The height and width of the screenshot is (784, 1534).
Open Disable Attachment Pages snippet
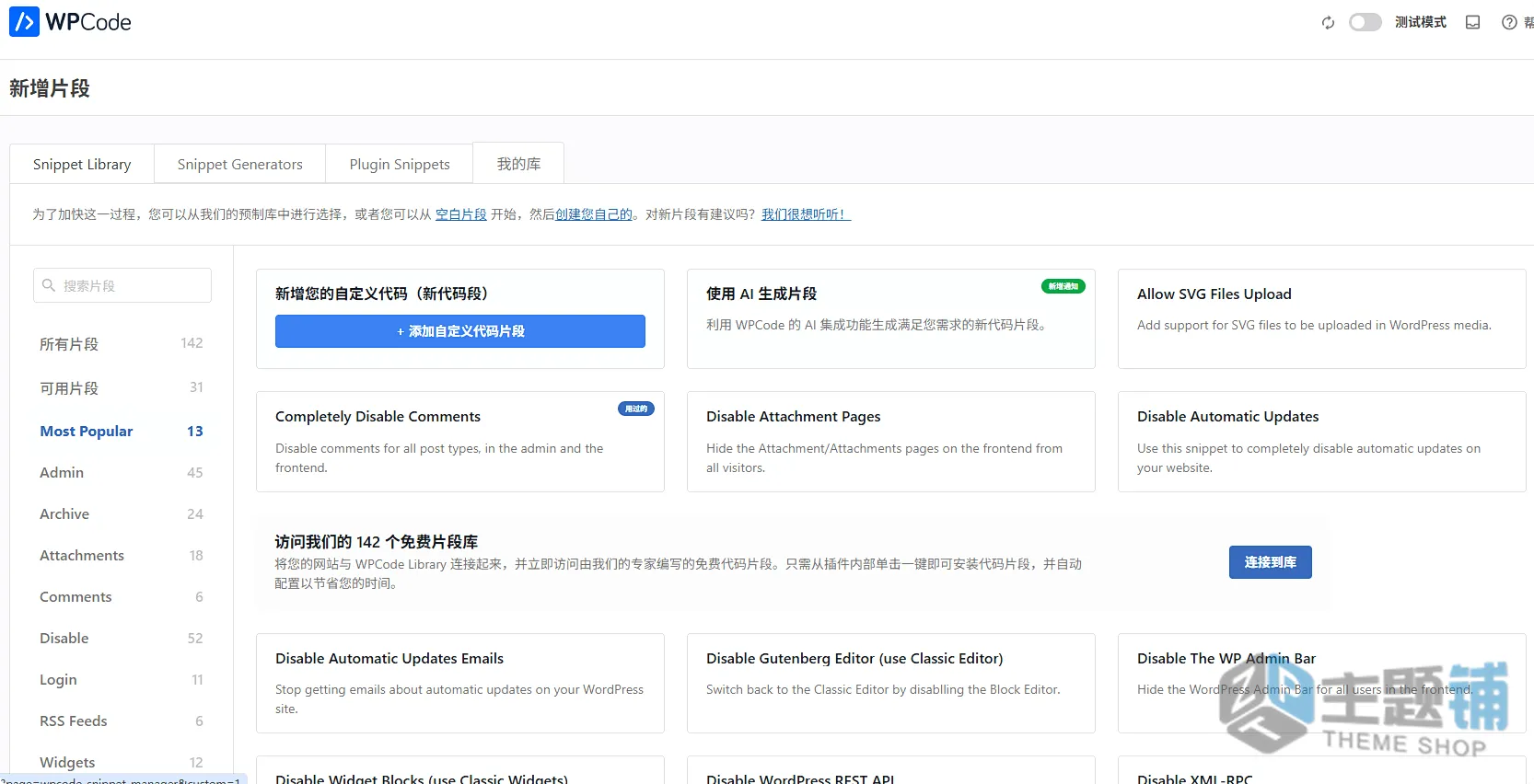[x=890, y=442]
